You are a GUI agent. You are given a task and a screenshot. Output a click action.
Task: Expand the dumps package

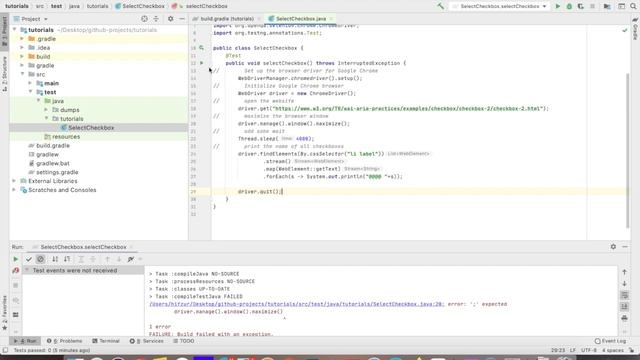pos(46,110)
